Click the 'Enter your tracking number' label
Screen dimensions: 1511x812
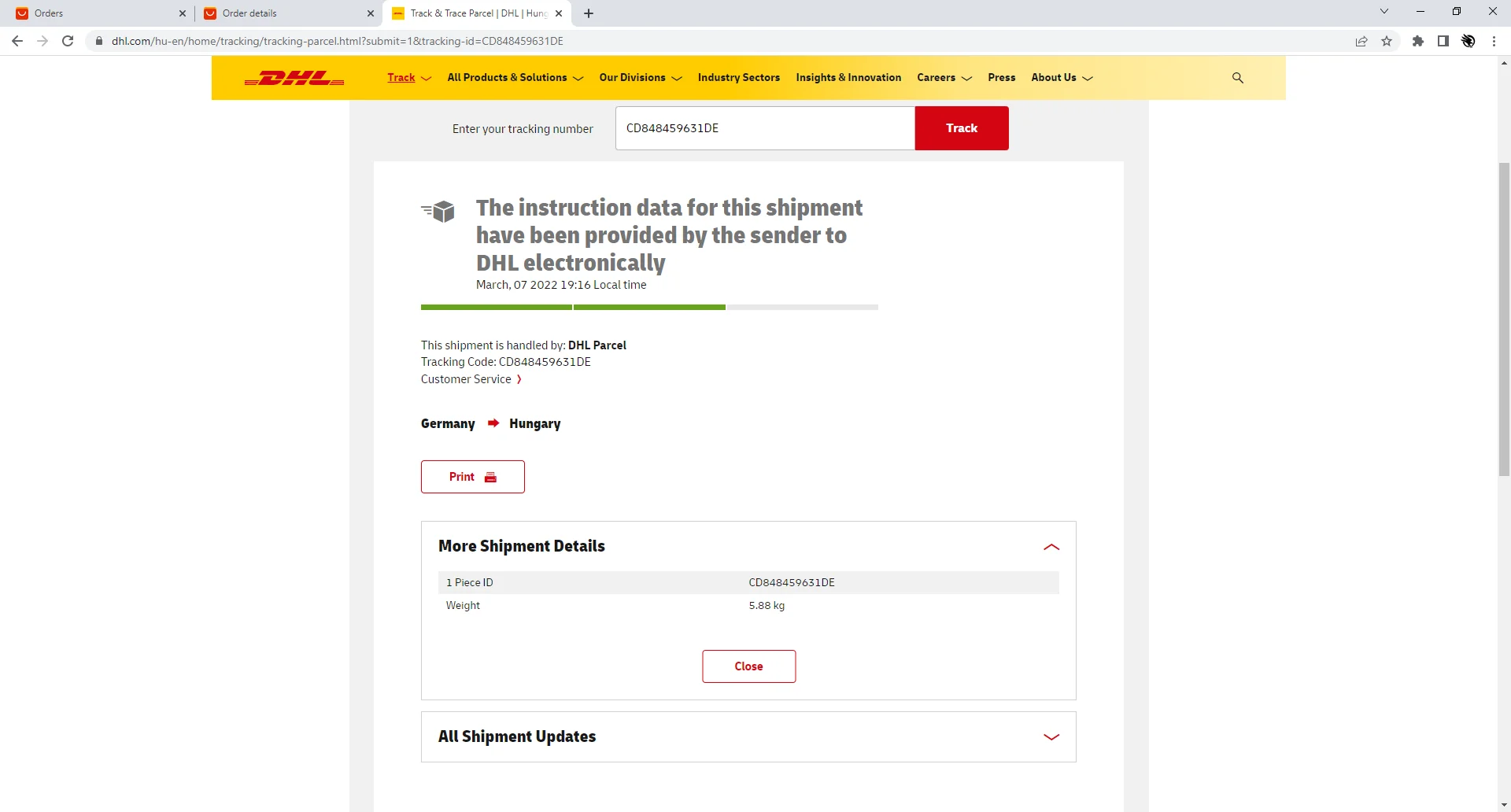523,129
